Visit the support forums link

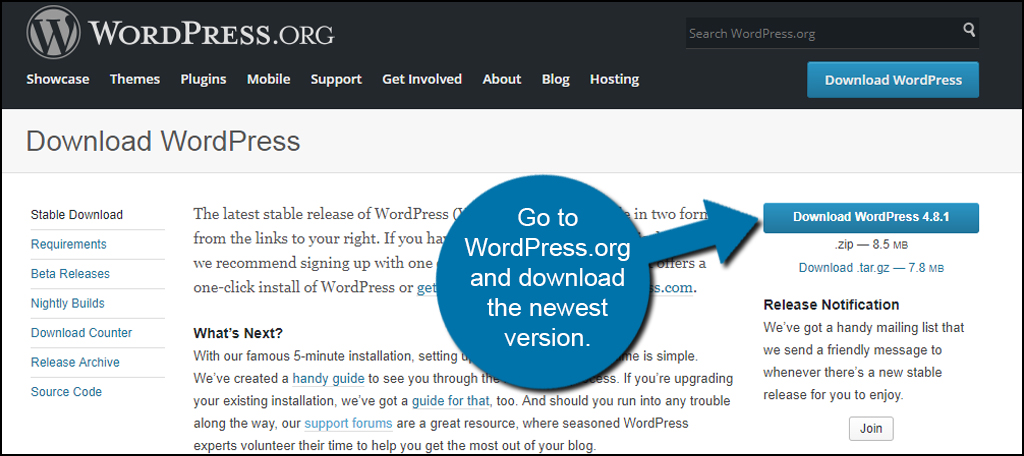click(348, 423)
